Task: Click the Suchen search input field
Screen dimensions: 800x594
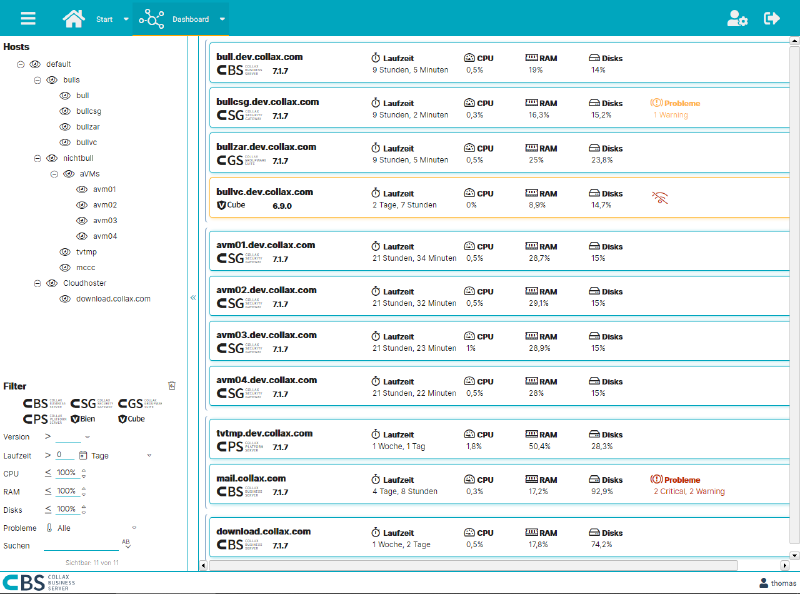Action: coord(80,544)
